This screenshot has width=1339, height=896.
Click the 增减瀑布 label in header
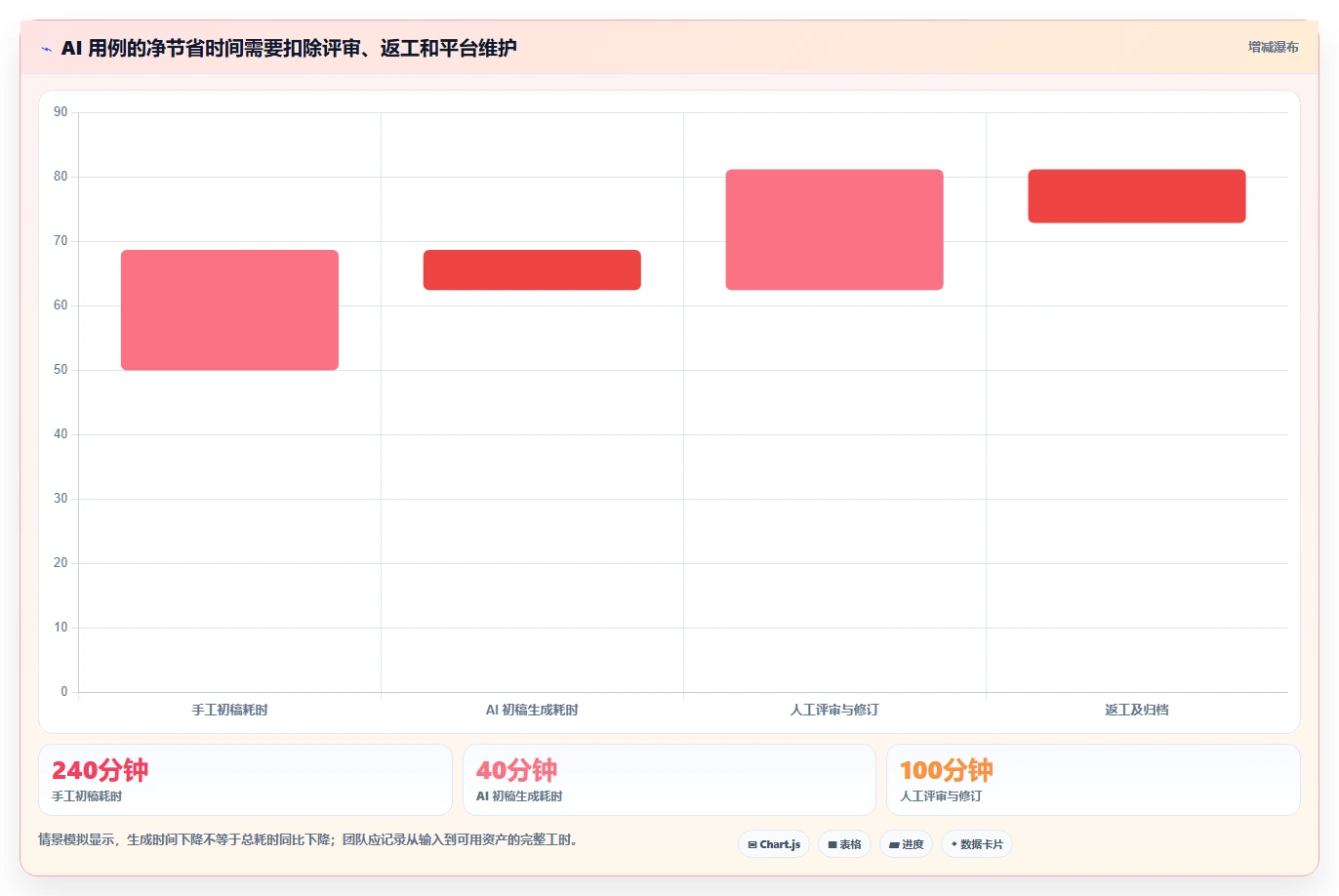[x=1273, y=47]
